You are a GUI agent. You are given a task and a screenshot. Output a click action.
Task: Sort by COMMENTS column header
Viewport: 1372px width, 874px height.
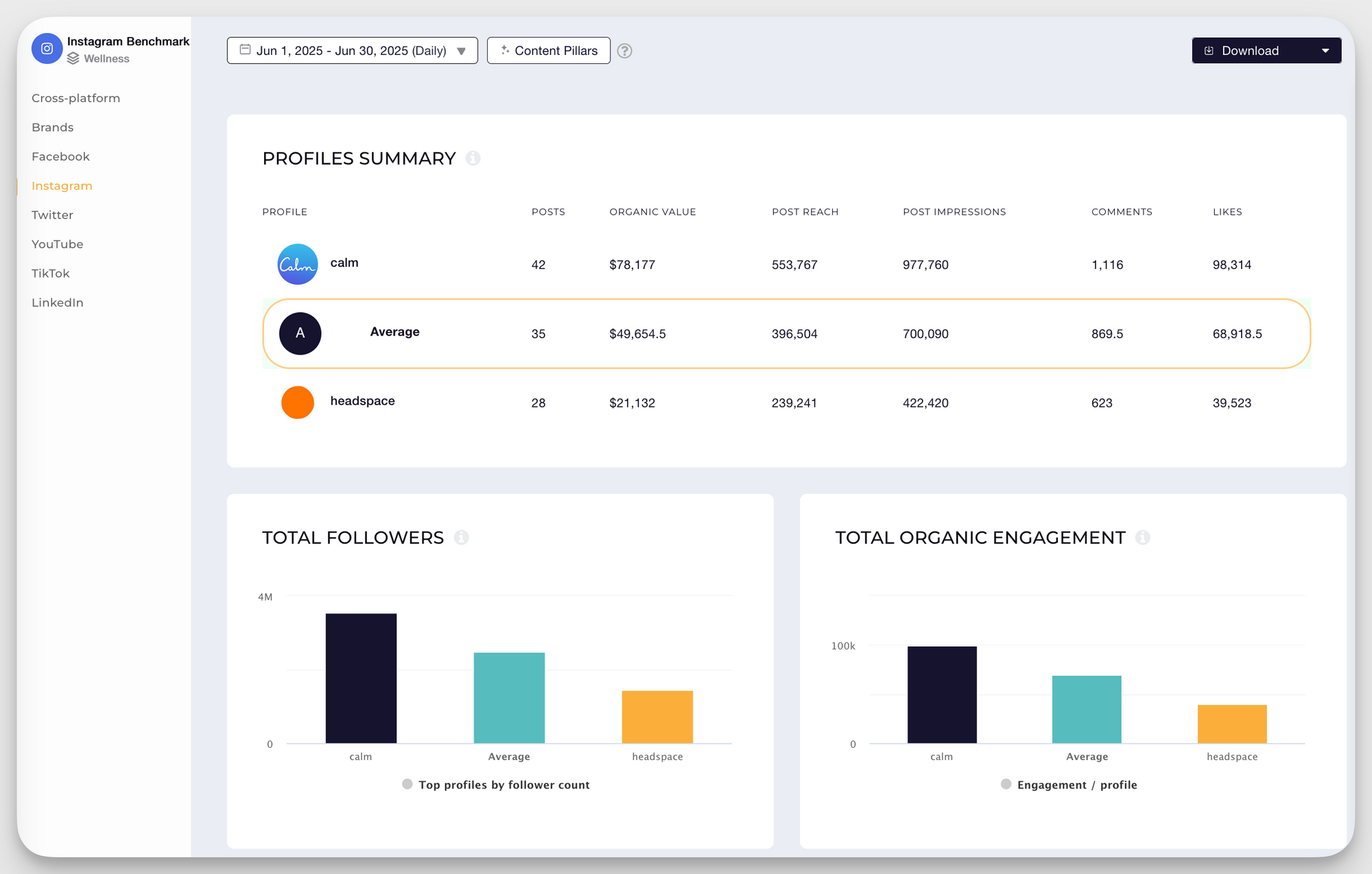tap(1122, 212)
